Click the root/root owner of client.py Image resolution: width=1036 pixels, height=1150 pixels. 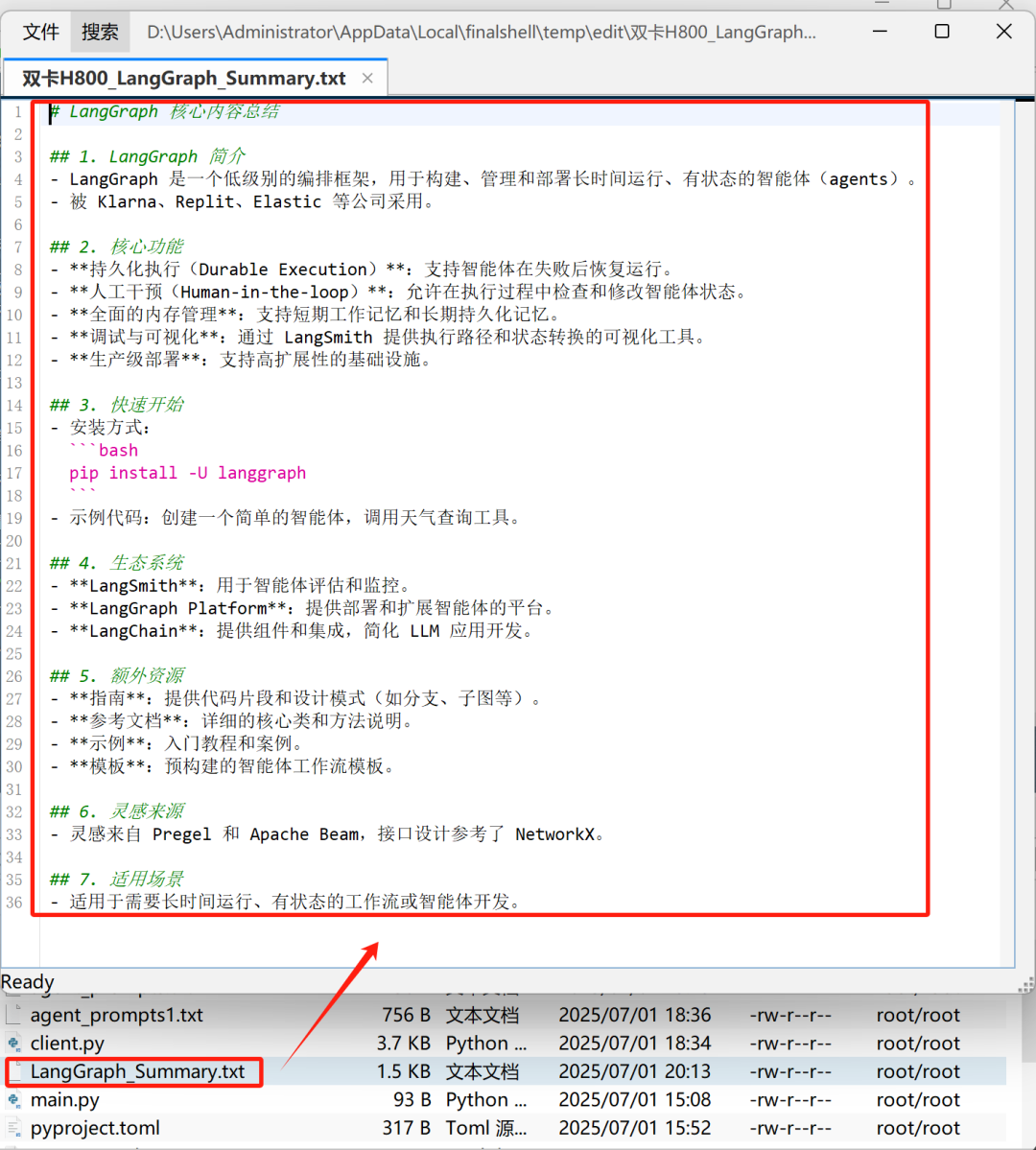tap(918, 1043)
